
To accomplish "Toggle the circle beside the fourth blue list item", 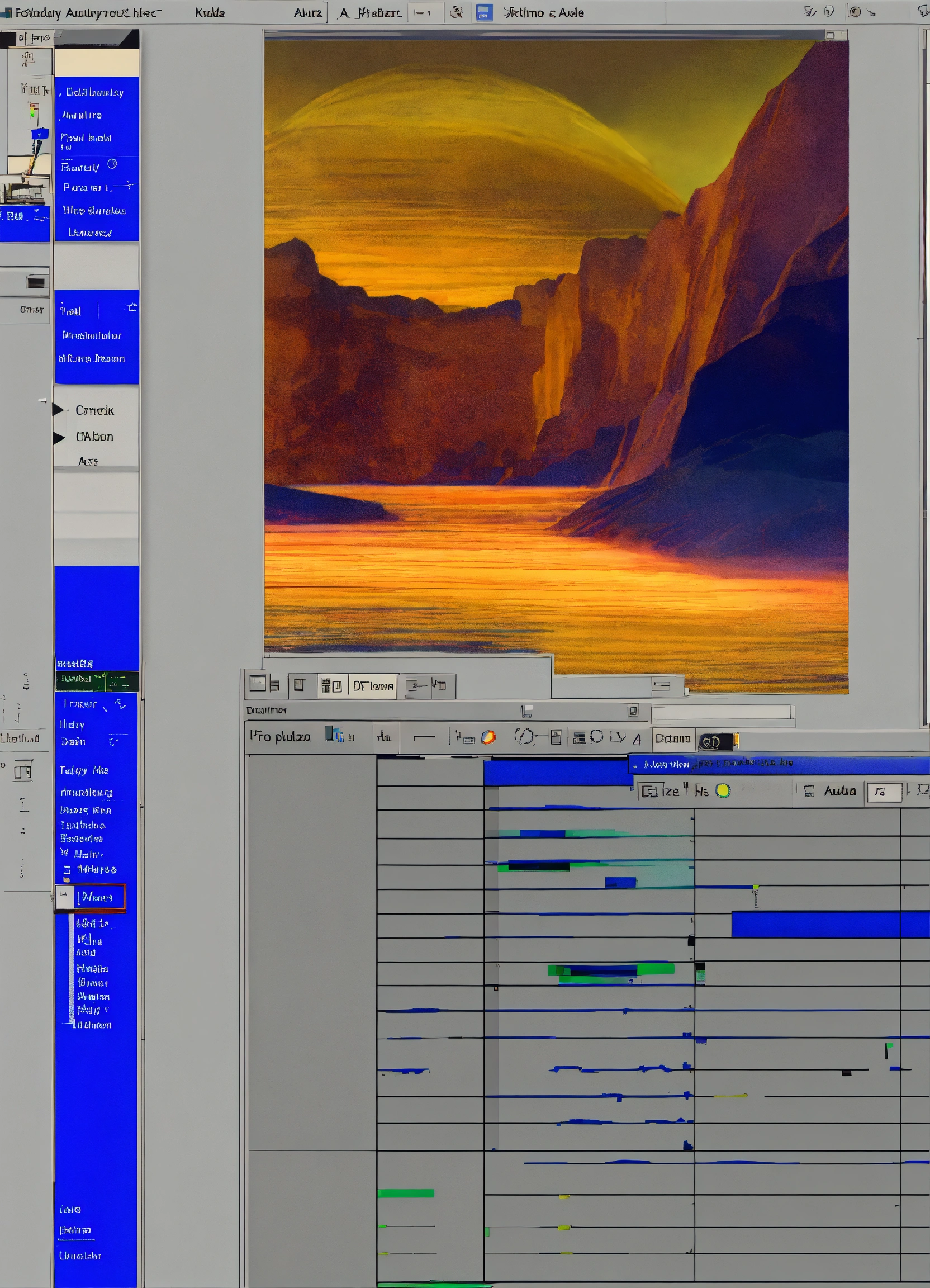I will (x=112, y=164).
